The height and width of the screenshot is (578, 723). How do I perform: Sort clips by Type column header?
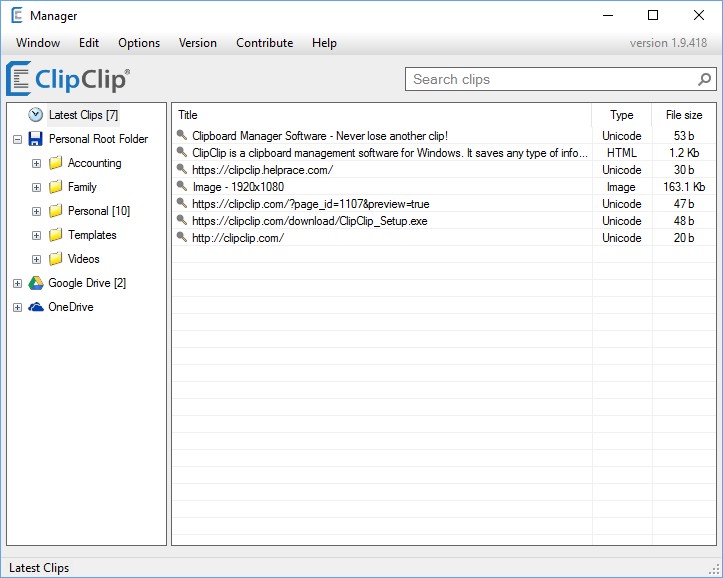[x=622, y=115]
